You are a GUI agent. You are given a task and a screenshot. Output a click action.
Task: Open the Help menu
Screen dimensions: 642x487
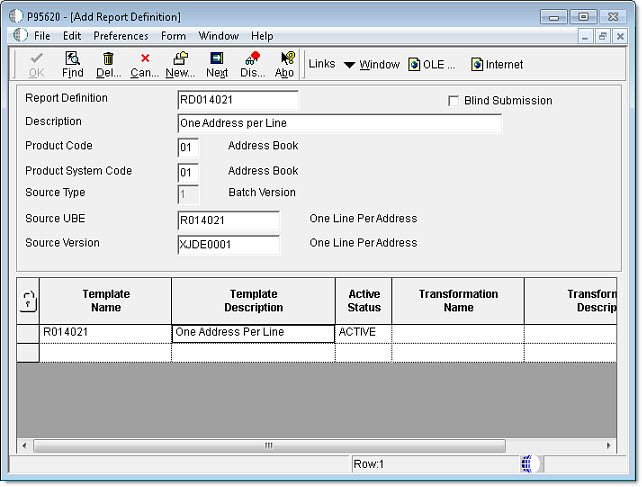pyautogui.click(x=262, y=36)
